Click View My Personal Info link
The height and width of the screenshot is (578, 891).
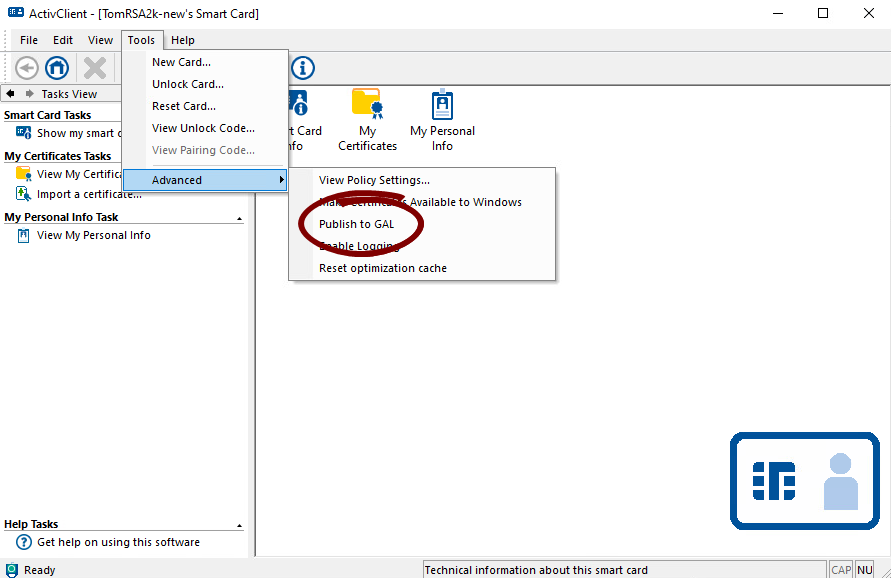(x=94, y=235)
